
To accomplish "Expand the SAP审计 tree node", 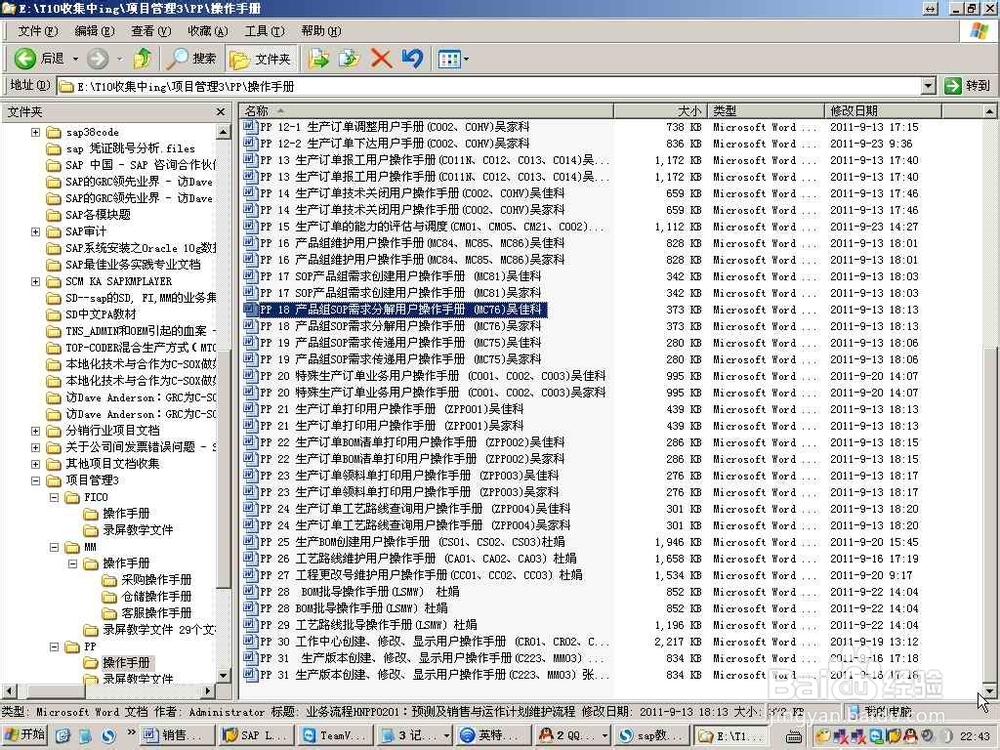I will click(36, 232).
